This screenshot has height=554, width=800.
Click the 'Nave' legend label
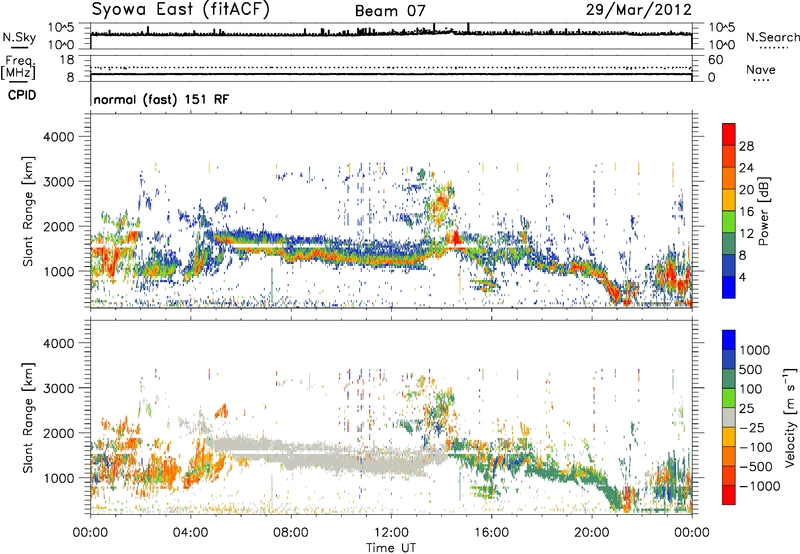tap(761, 69)
